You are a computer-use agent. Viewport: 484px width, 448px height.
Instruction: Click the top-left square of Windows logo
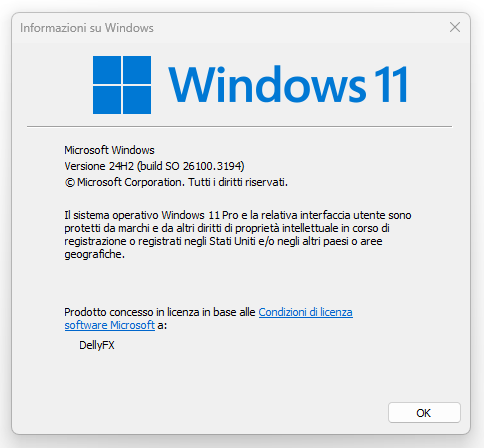coord(107,70)
